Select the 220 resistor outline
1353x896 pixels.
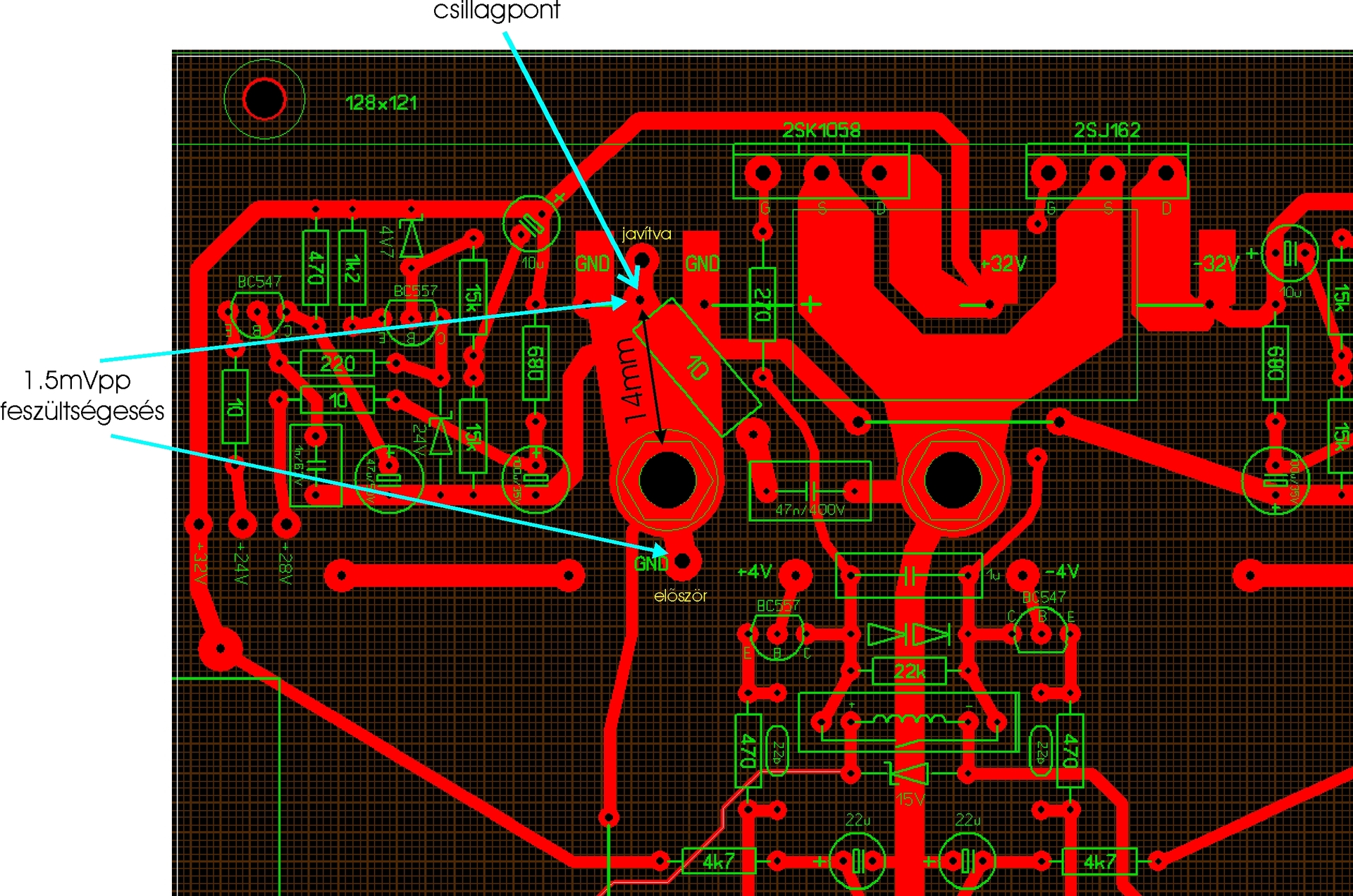338,363
